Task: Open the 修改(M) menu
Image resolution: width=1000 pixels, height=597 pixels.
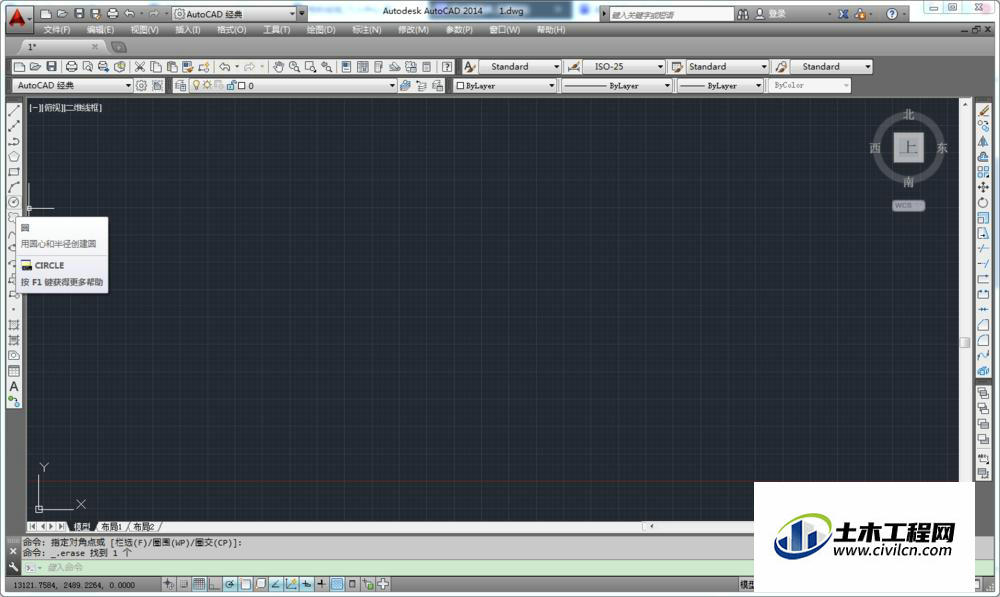Action: (x=413, y=30)
